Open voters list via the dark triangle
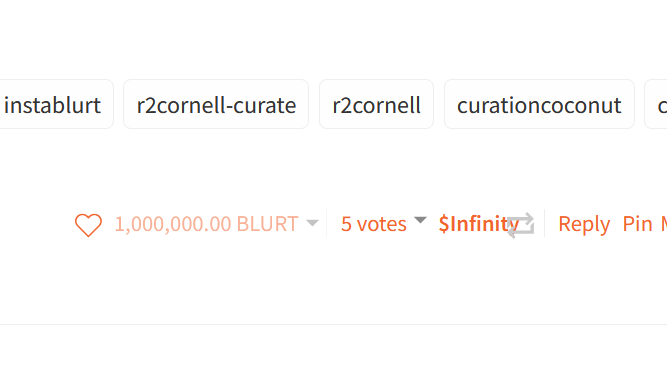667x376 pixels. (420, 220)
